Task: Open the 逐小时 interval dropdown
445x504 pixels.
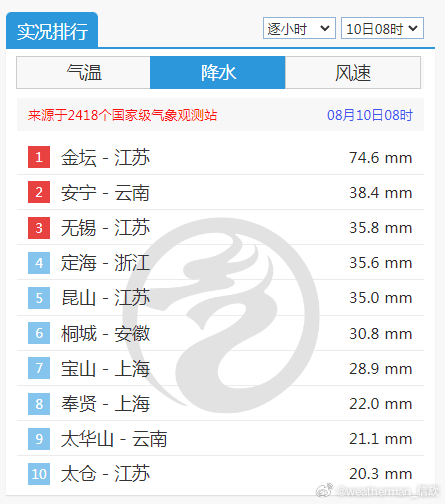Action: [x=299, y=28]
